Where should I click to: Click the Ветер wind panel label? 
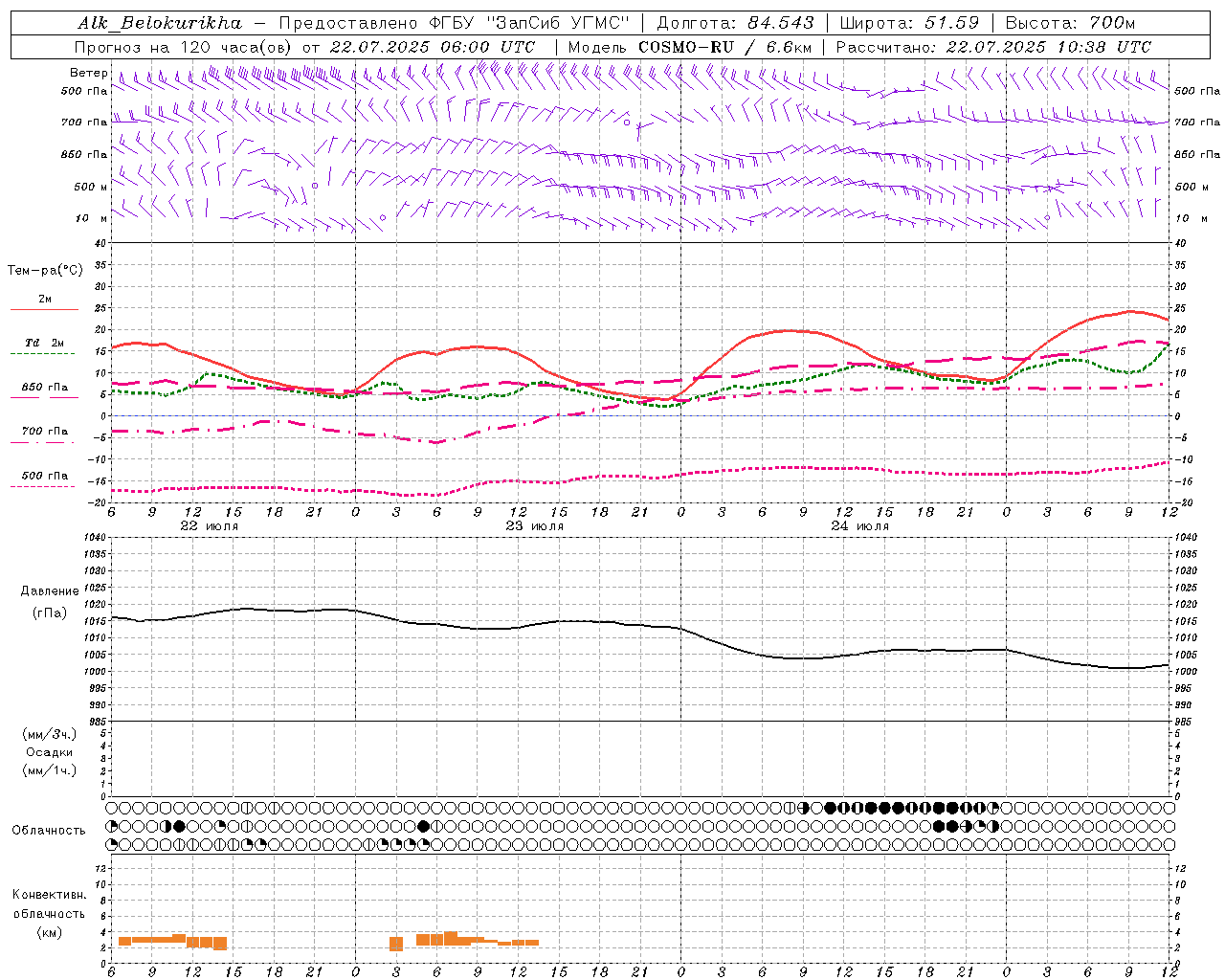[89, 73]
